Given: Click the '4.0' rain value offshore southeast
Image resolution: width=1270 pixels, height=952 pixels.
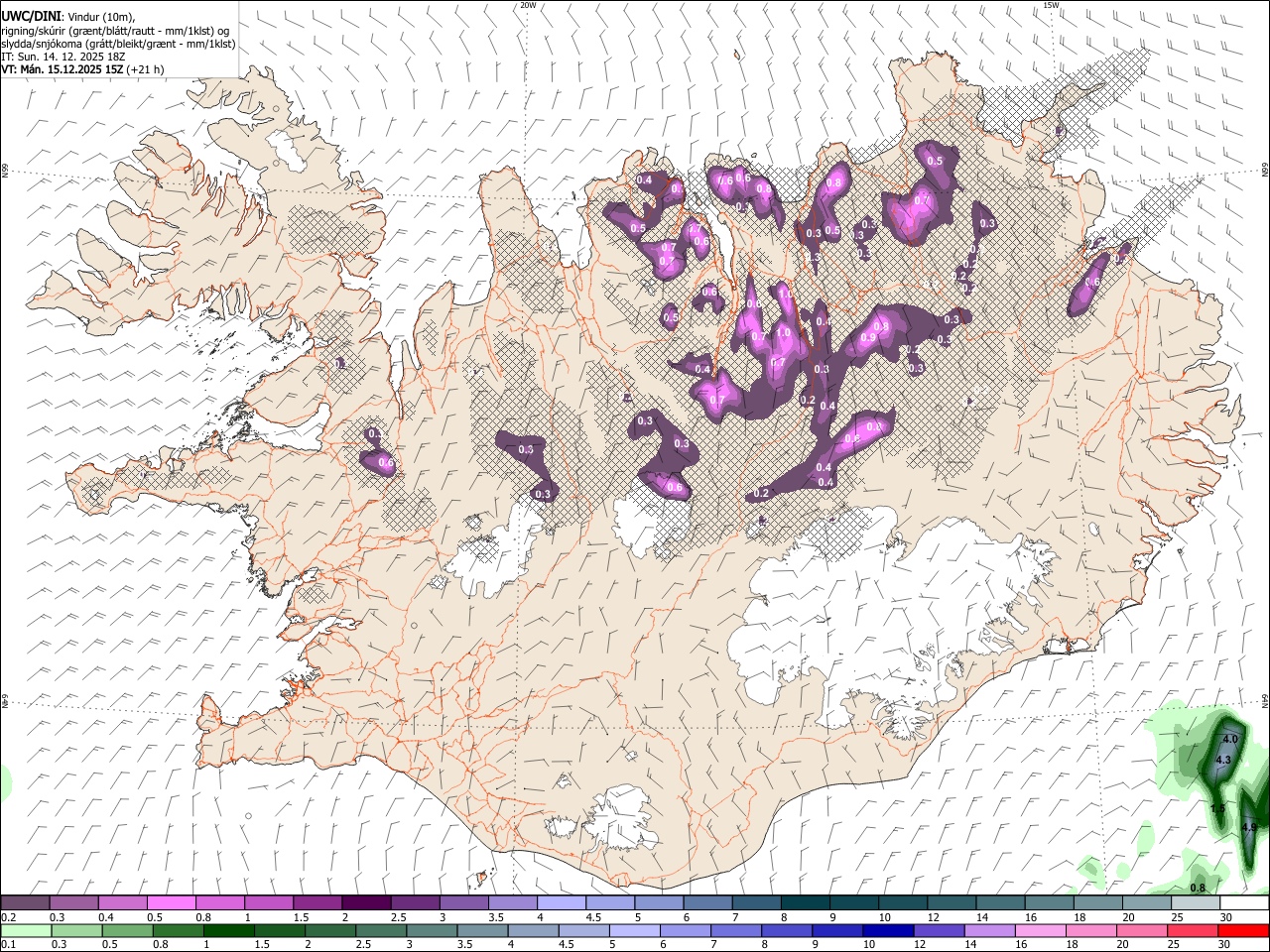Looking at the screenshot, I should pyautogui.click(x=1229, y=740).
